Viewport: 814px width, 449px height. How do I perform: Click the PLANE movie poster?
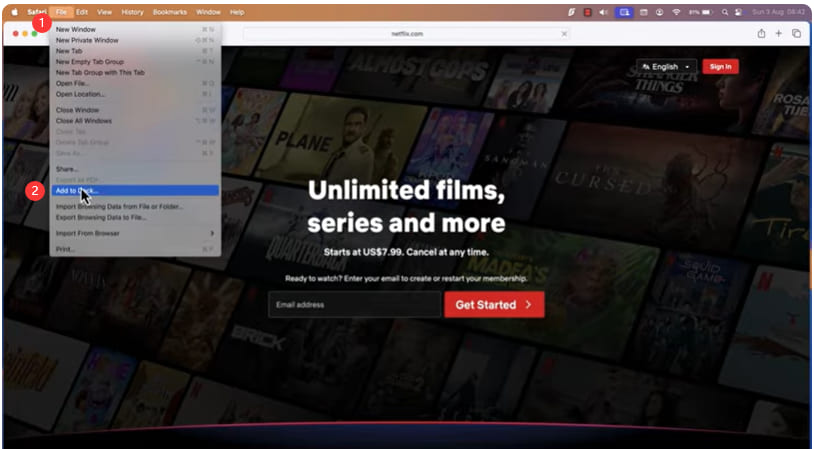coord(340,138)
